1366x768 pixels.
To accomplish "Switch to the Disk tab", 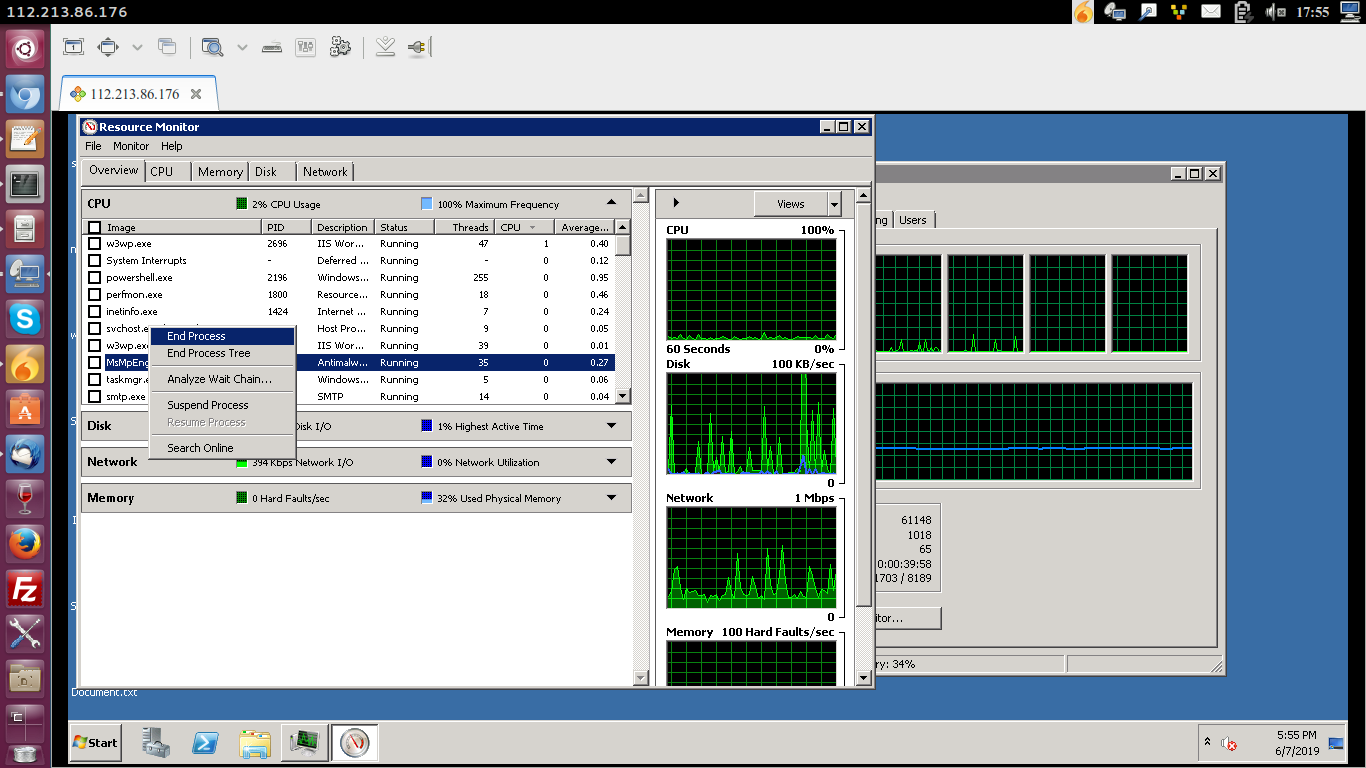I will coord(272,172).
